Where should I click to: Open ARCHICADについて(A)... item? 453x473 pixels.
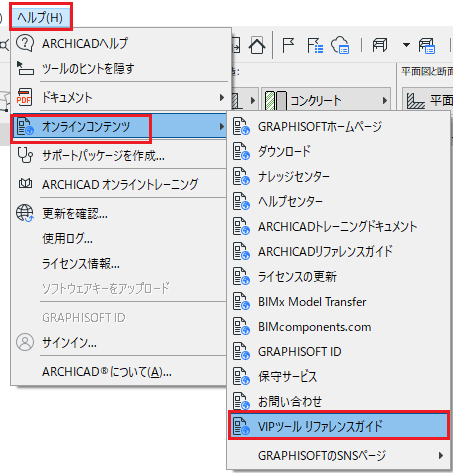tap(120, 372)
